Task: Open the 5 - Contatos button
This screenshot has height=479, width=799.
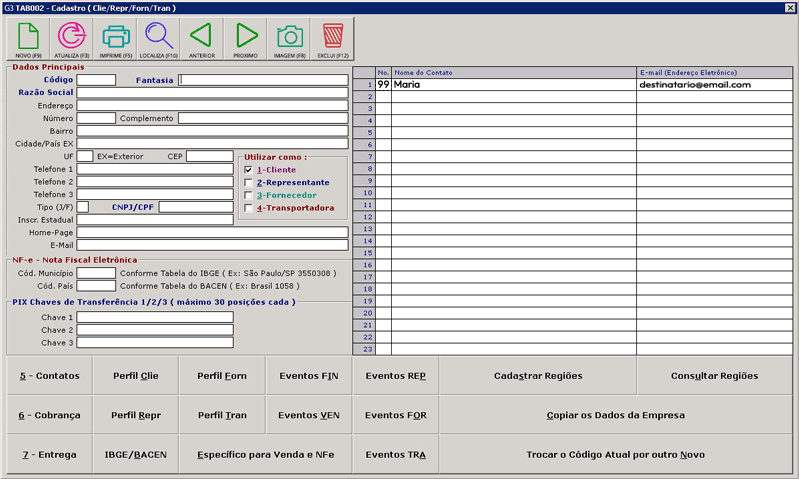Action: pyautogui.click(x=49, y=376)
